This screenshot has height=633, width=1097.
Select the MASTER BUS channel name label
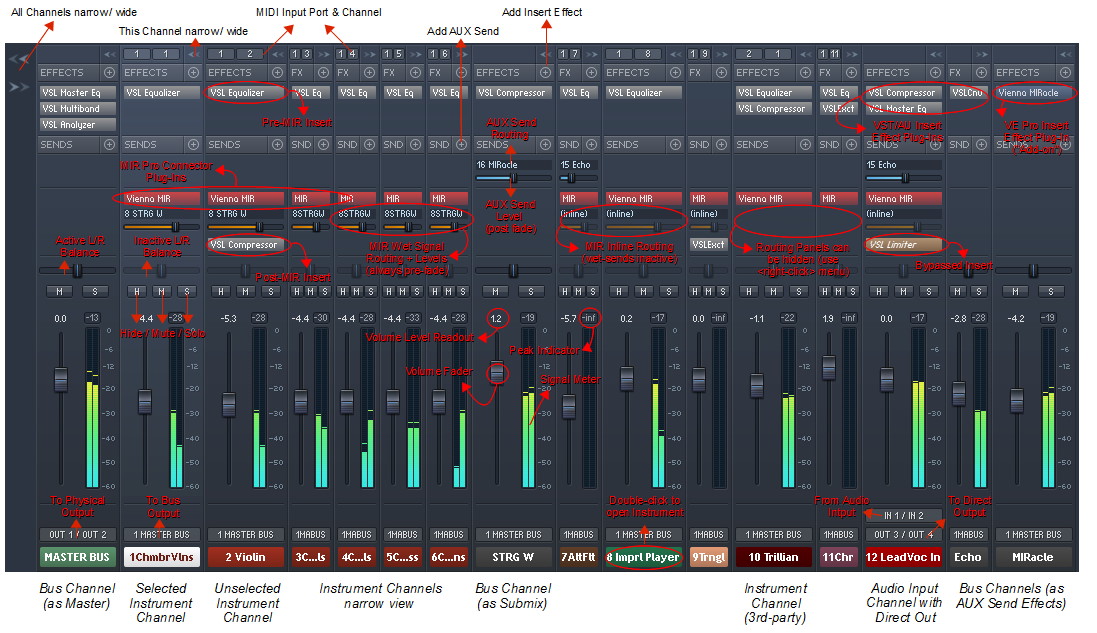77,557
